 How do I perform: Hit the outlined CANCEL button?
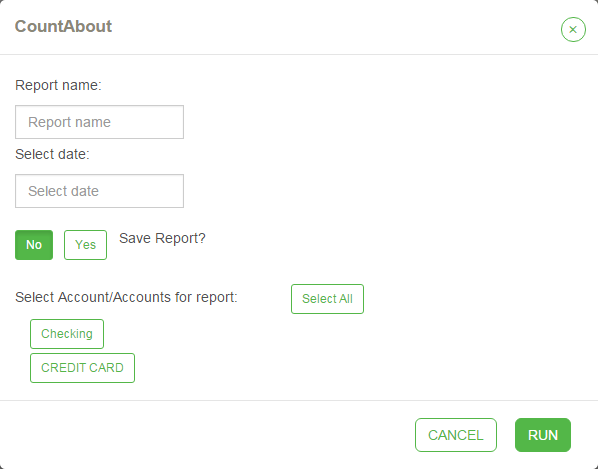[x=455, y=435]
